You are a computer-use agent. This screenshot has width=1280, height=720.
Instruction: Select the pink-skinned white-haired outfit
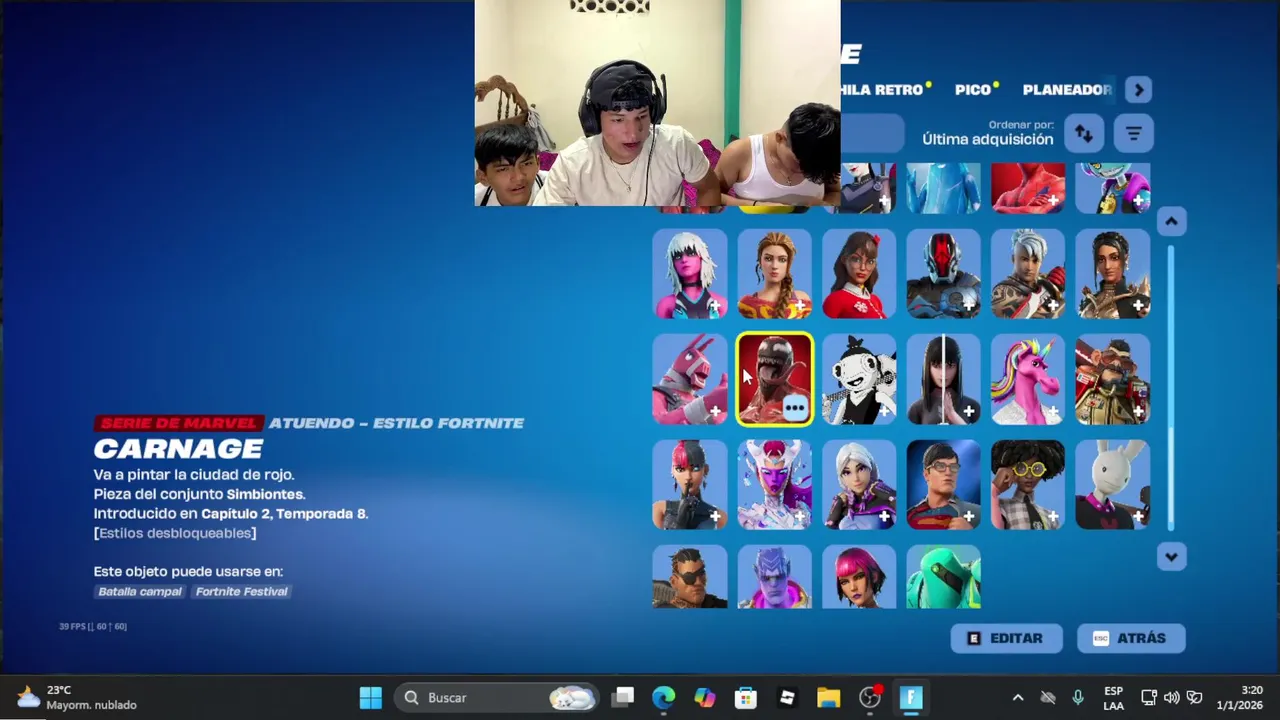click(690, 274)
